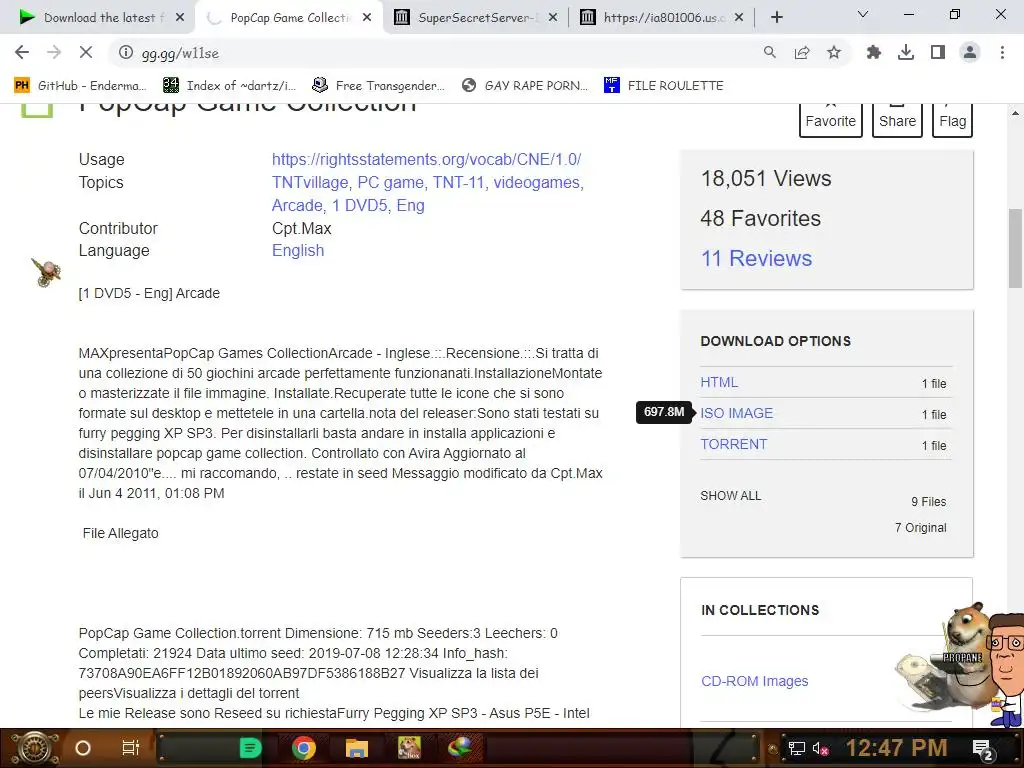1024x768 pixels.
Task: Open File Explorer from the taskbar
Action: 357,748
